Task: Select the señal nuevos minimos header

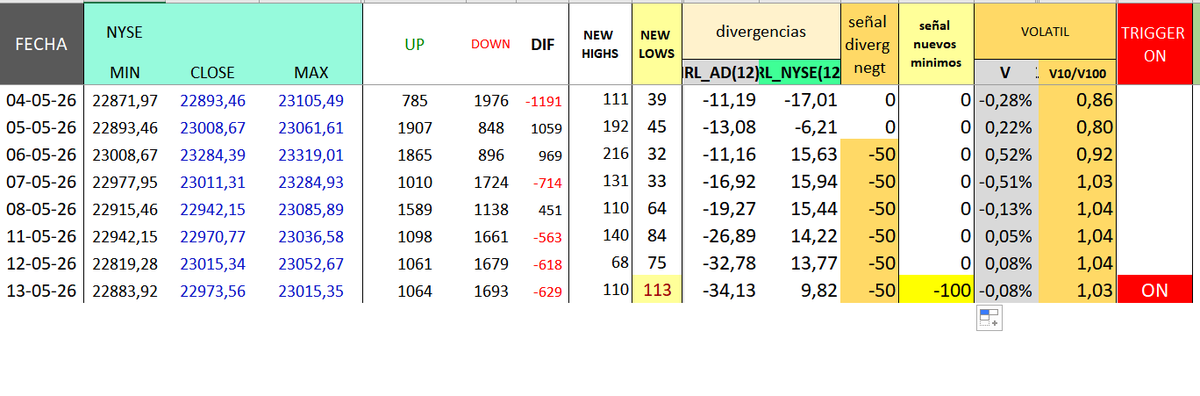Action: pyautogui.click(x=936, y=44)
